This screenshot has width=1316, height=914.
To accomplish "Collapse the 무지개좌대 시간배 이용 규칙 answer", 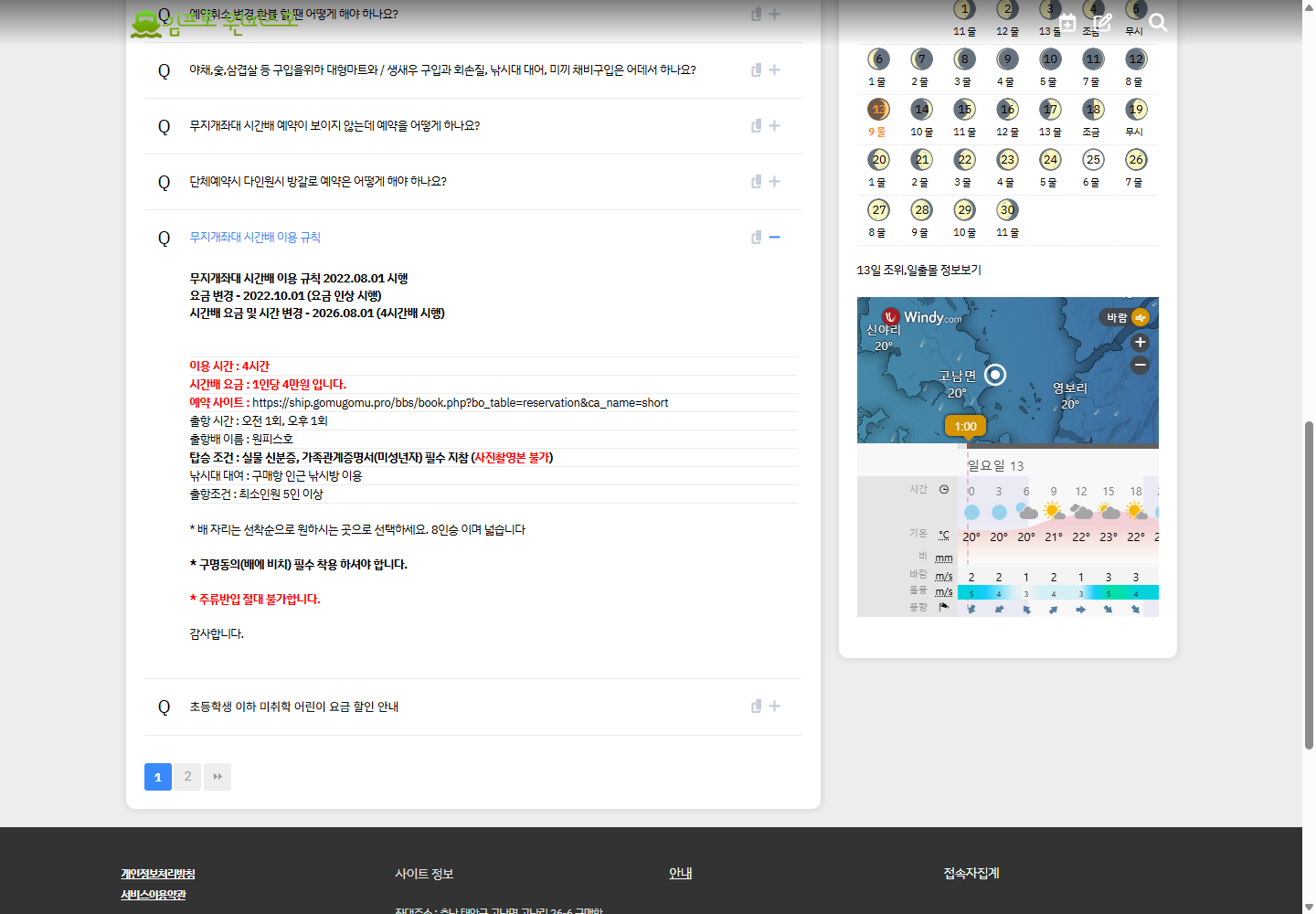I will pyautogui.click(x=774, y=238).
